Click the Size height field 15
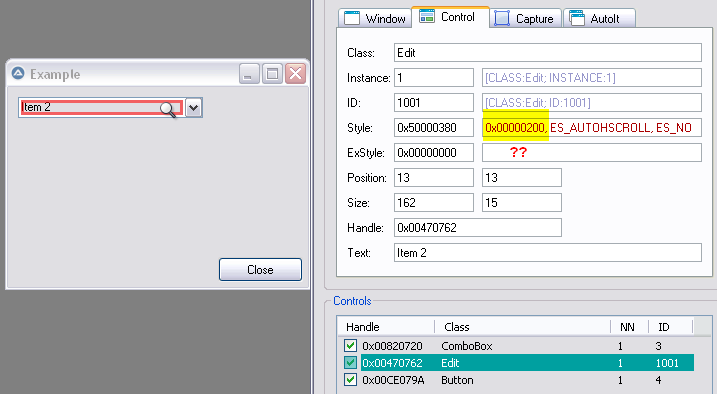The image size is (717, 394). point(522,202)
